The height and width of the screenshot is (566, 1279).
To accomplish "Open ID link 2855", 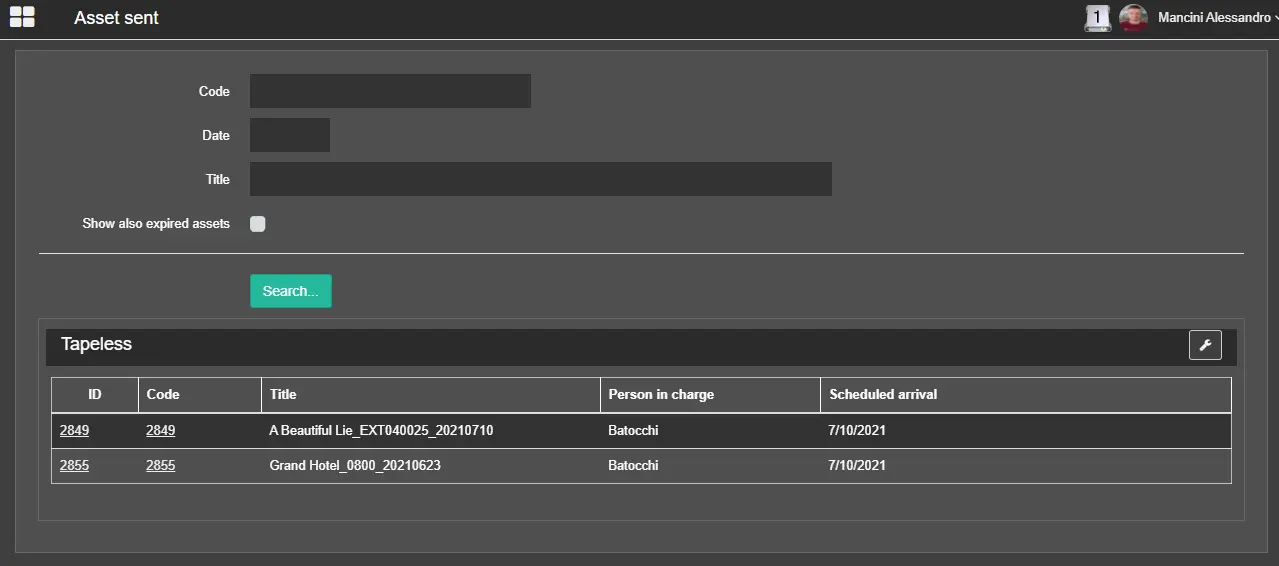I will pos(74,466).
